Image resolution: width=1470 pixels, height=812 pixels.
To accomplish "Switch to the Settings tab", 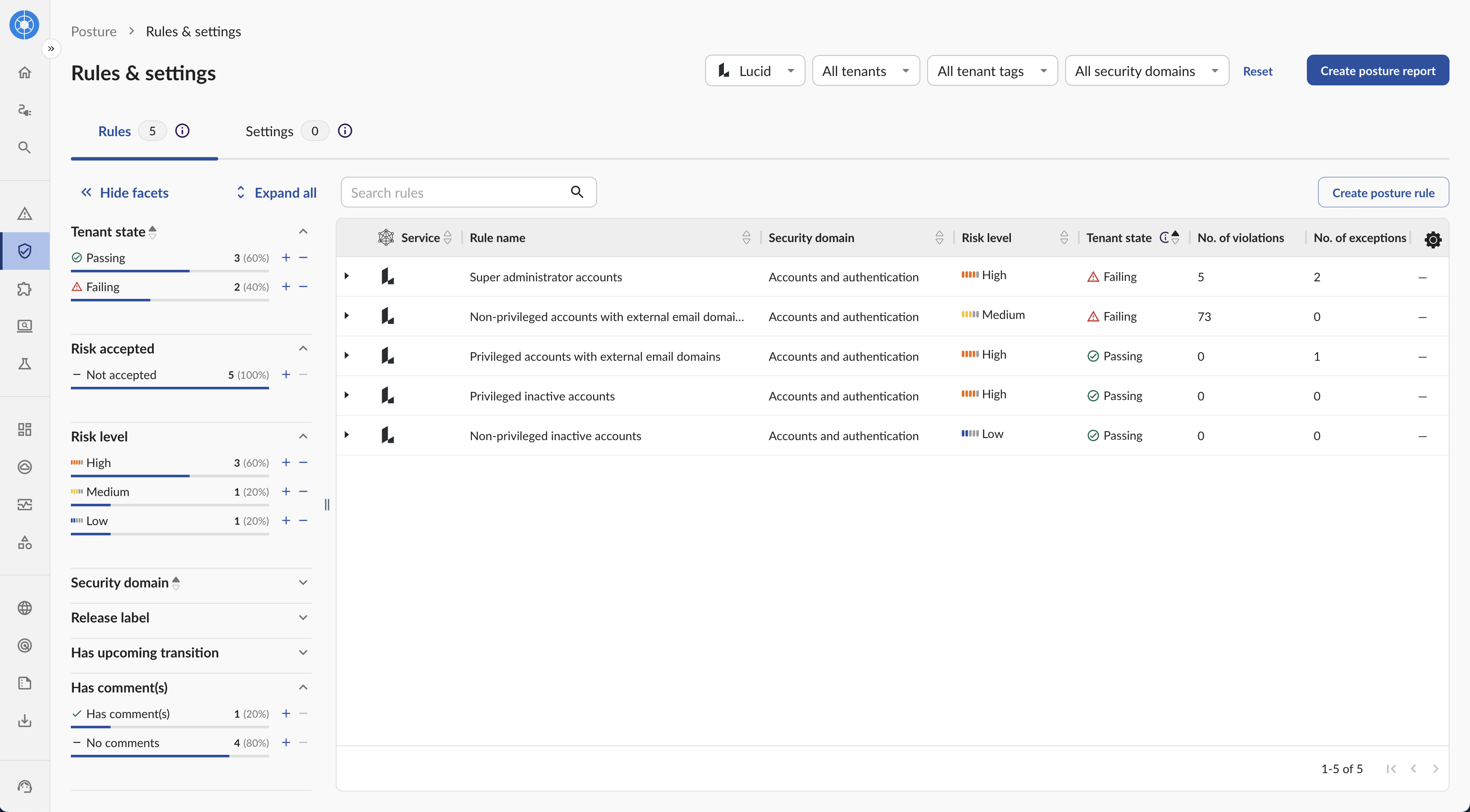I will [269, 131].
